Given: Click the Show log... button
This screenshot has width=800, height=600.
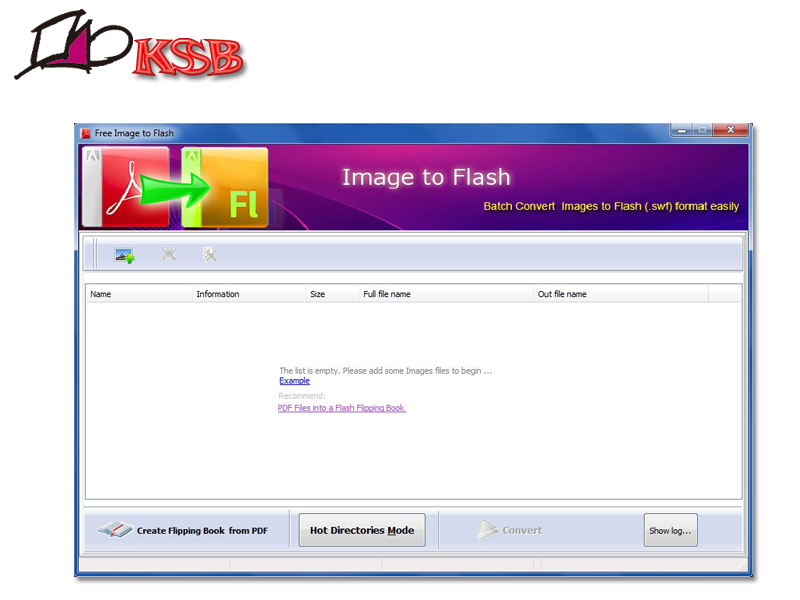Looking at the screenshot, I should (670, 530).
